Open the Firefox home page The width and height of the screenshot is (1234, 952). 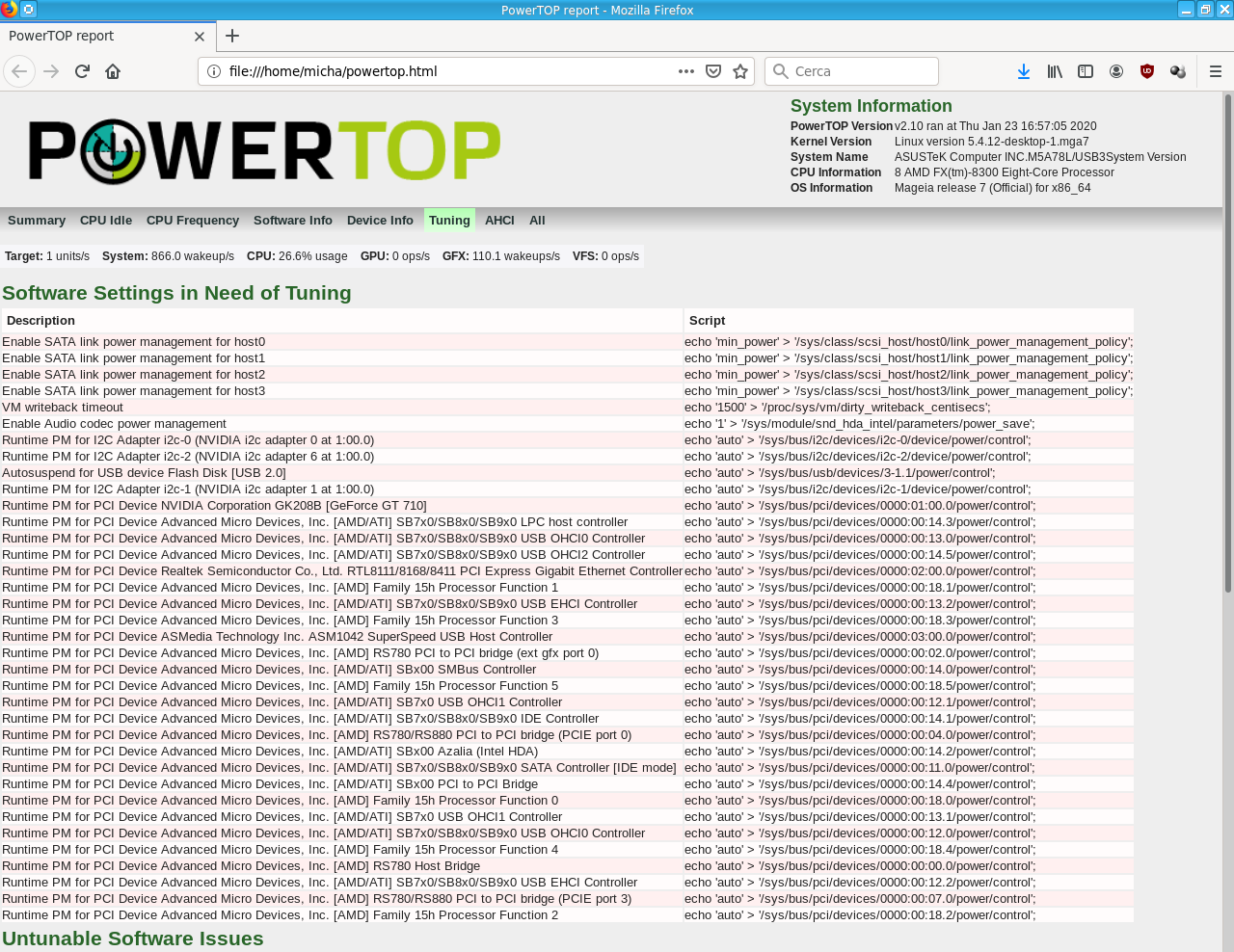tap(113, 71)
